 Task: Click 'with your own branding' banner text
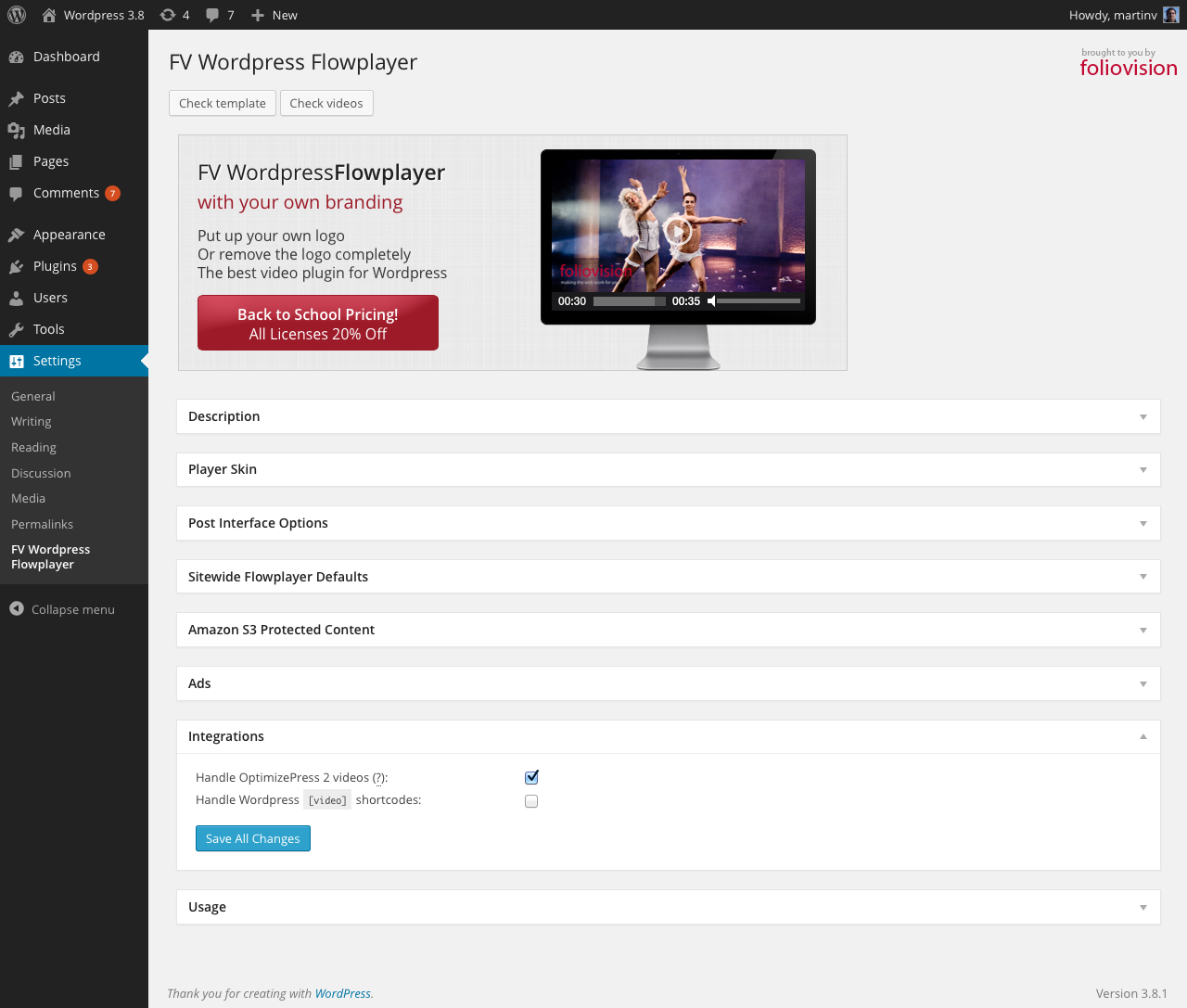[x=300, y=202]
